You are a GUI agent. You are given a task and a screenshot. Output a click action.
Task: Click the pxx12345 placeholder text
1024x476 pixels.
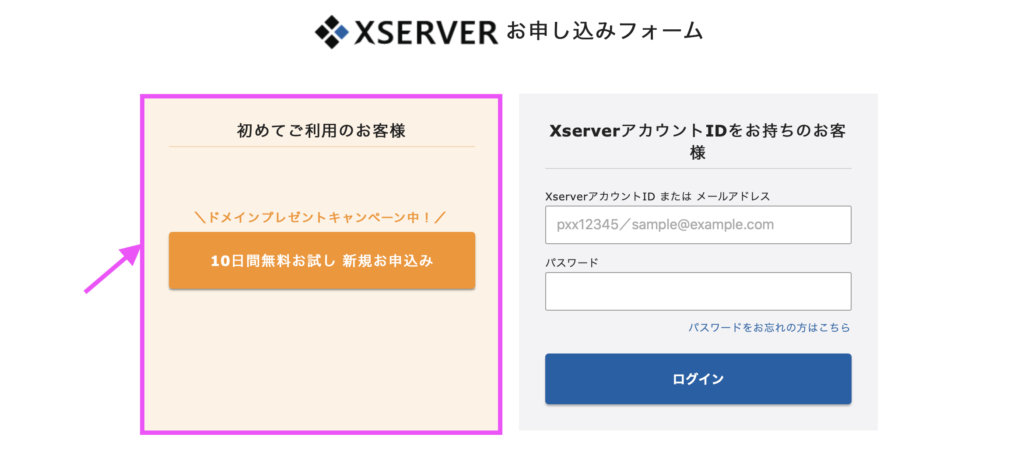665,225
